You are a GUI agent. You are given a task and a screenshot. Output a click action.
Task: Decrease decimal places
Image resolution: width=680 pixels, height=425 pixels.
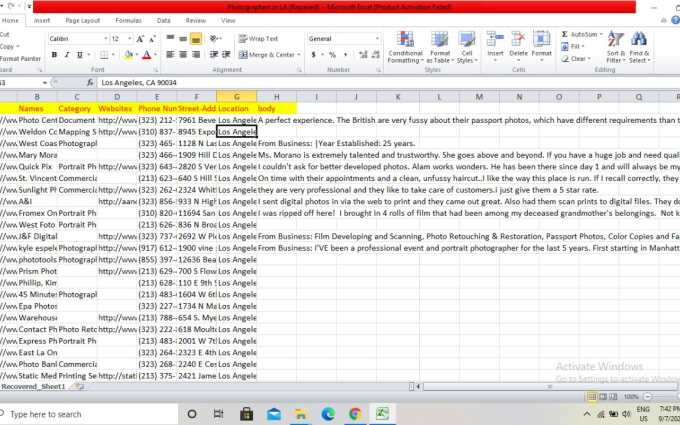[376, 55]
